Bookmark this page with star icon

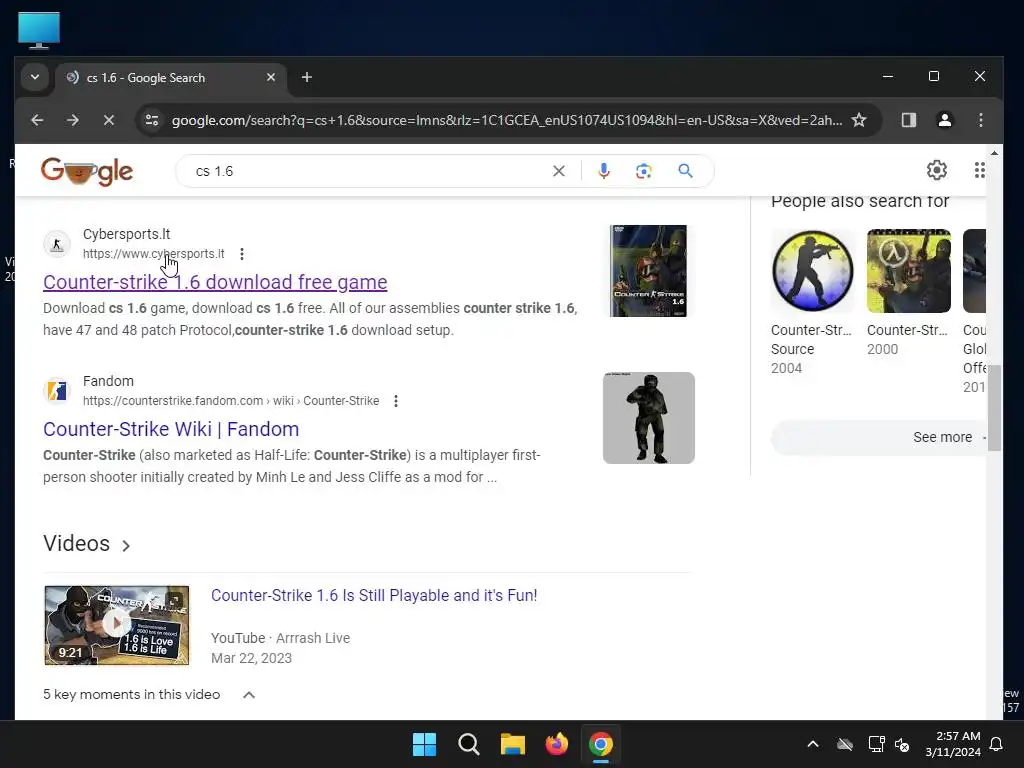point(859,120)
